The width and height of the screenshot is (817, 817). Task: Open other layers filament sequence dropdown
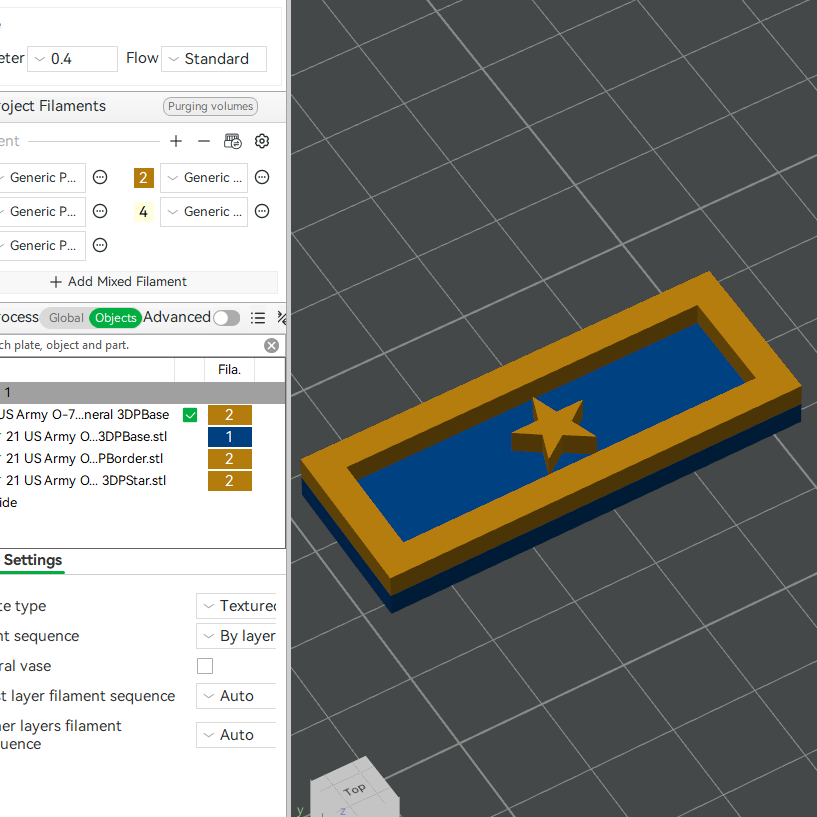237,735
